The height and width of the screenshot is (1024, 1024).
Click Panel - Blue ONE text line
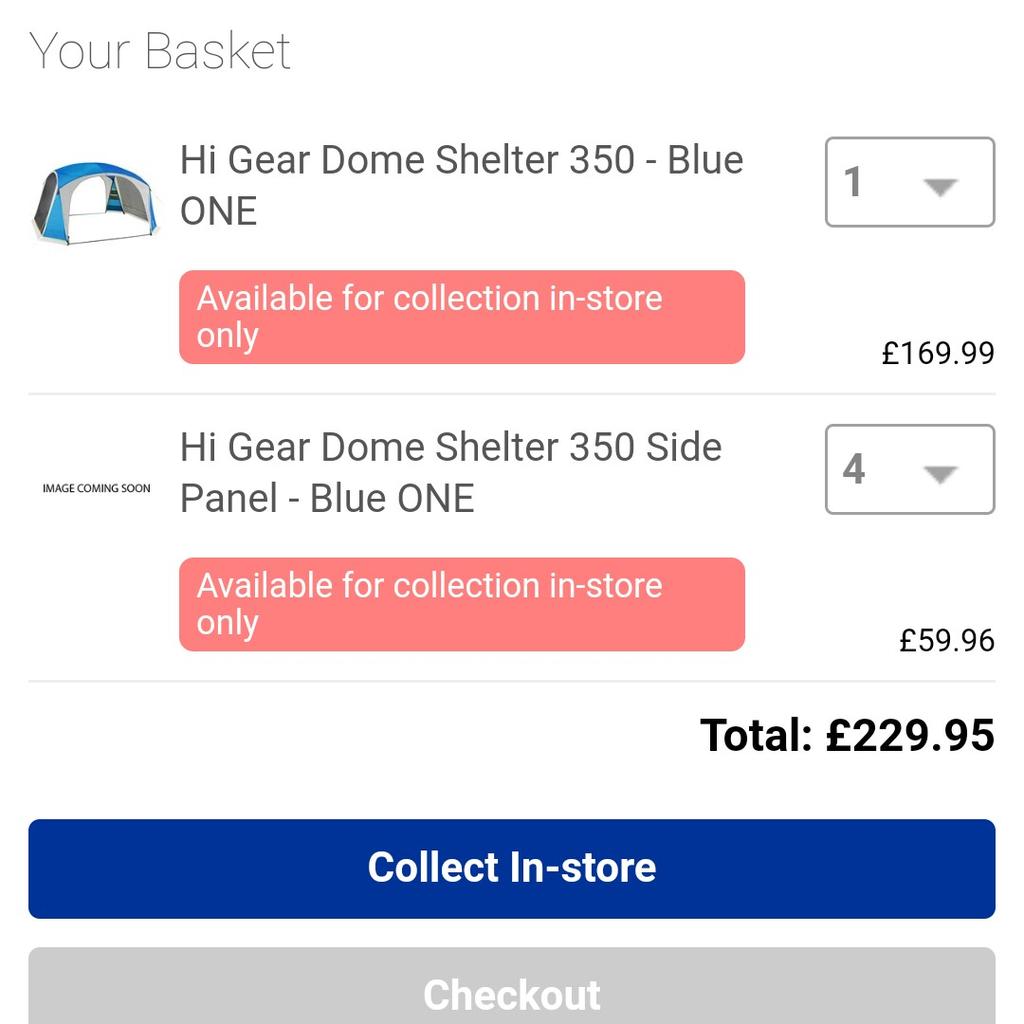click(x=327, y=499)
